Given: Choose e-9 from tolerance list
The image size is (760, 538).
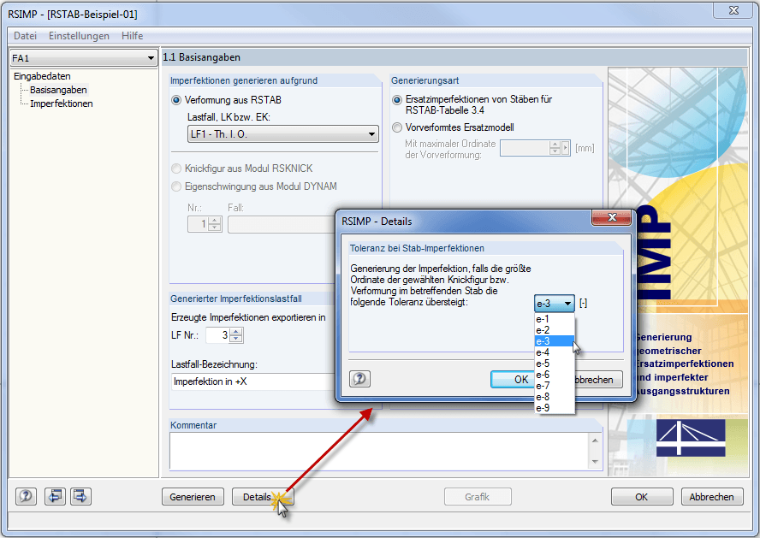Looking at the screenshot, I should [x=554, y=408].
